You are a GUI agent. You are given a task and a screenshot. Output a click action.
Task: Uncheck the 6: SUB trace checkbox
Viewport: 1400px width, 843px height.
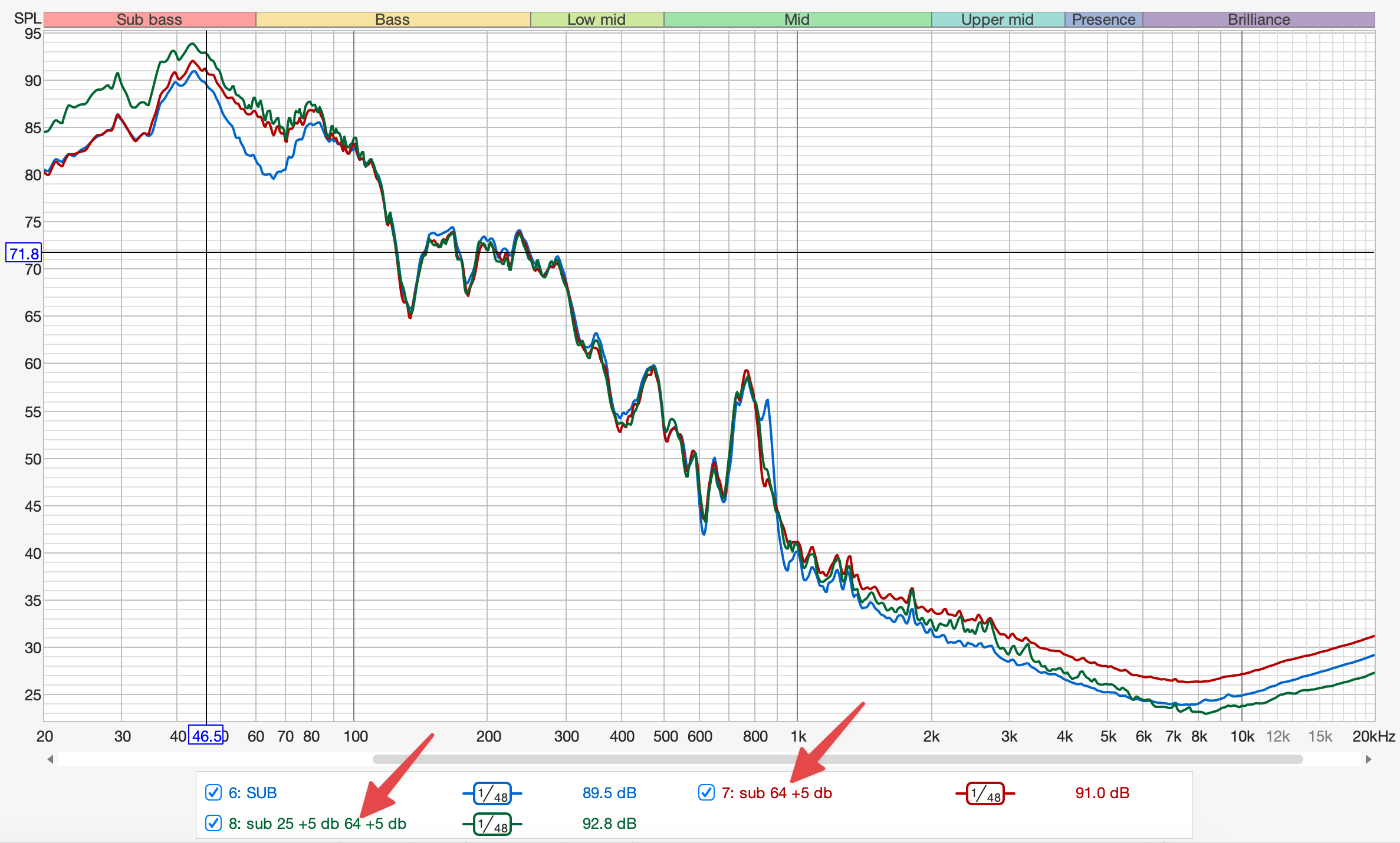213,792
